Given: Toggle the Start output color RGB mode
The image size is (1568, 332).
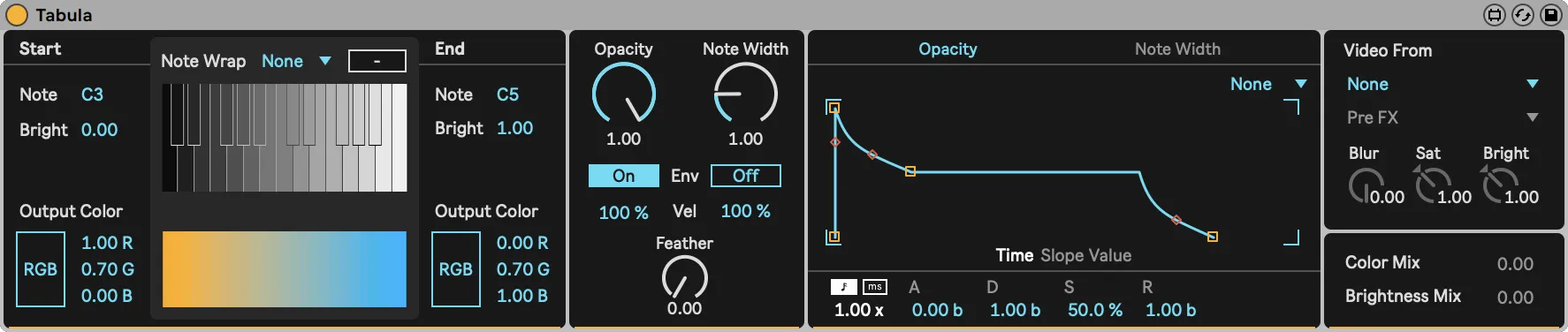Looking at the screenshot, I should [x=41, y=269].
